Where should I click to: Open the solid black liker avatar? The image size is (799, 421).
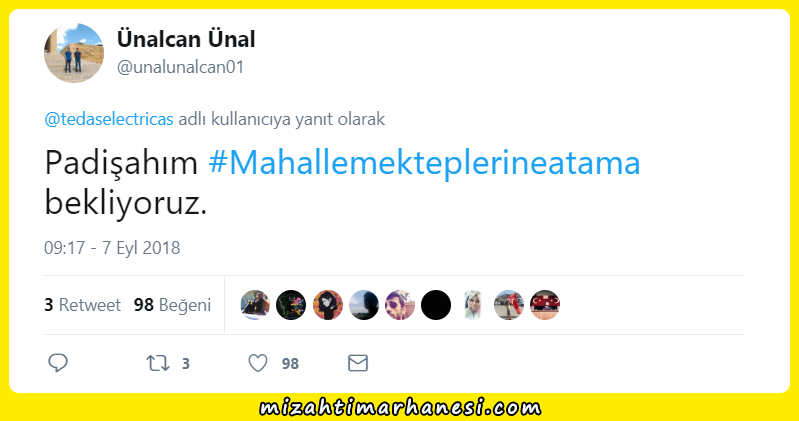pos(436,305)
